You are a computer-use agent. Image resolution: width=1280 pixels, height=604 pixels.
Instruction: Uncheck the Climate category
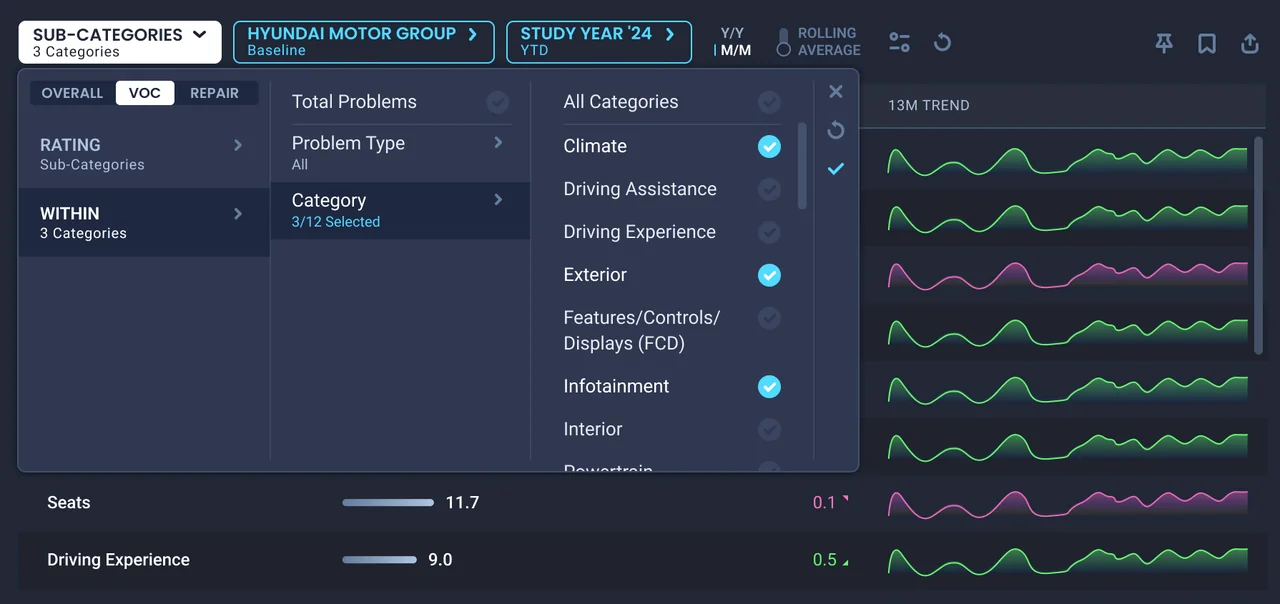tap(769, 146)
